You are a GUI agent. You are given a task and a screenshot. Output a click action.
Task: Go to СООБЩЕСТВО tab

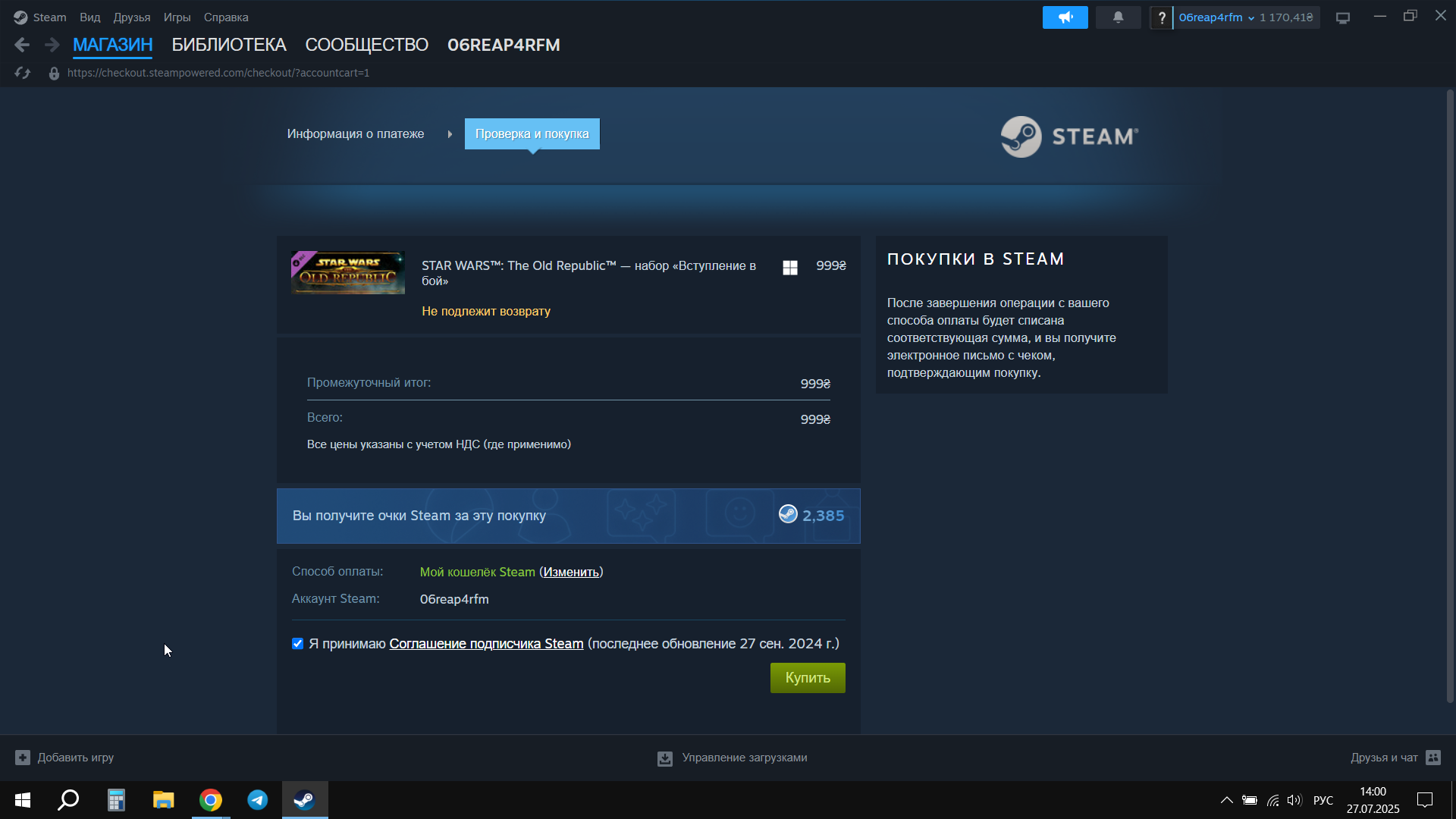[367, 45]
